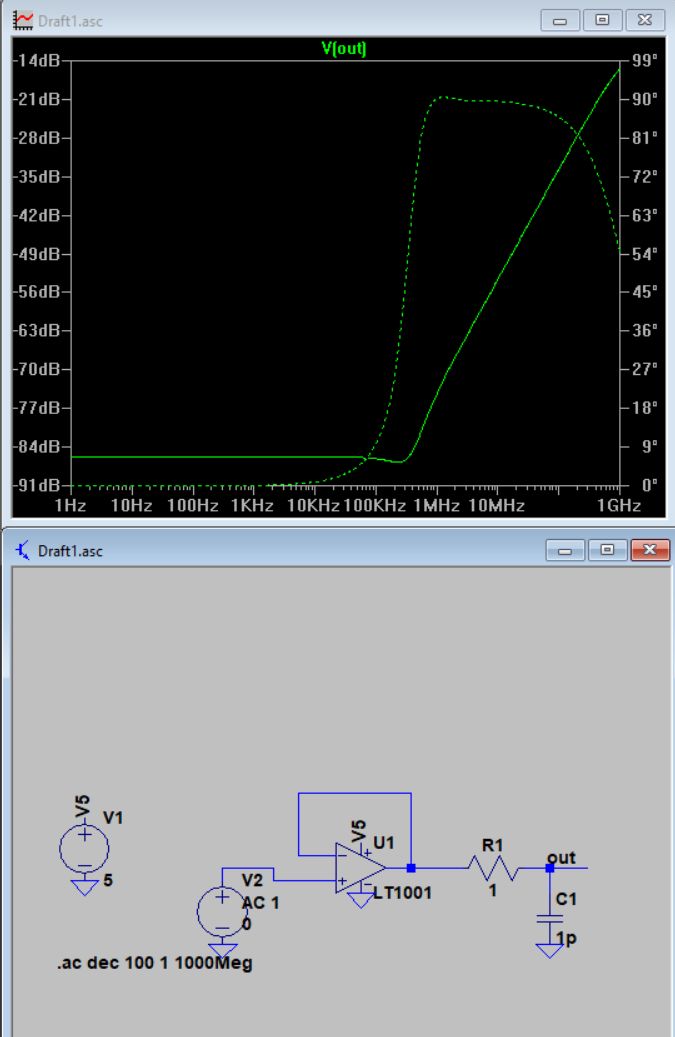Click the 1GHz frequency axis label
The width and height of the screenshot is (675, 1037).
coord(619,506)
